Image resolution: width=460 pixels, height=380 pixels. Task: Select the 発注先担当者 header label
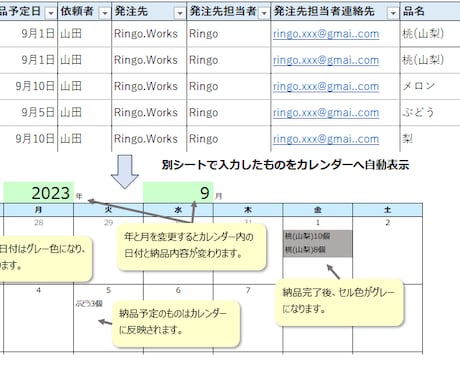click(223, 11)
